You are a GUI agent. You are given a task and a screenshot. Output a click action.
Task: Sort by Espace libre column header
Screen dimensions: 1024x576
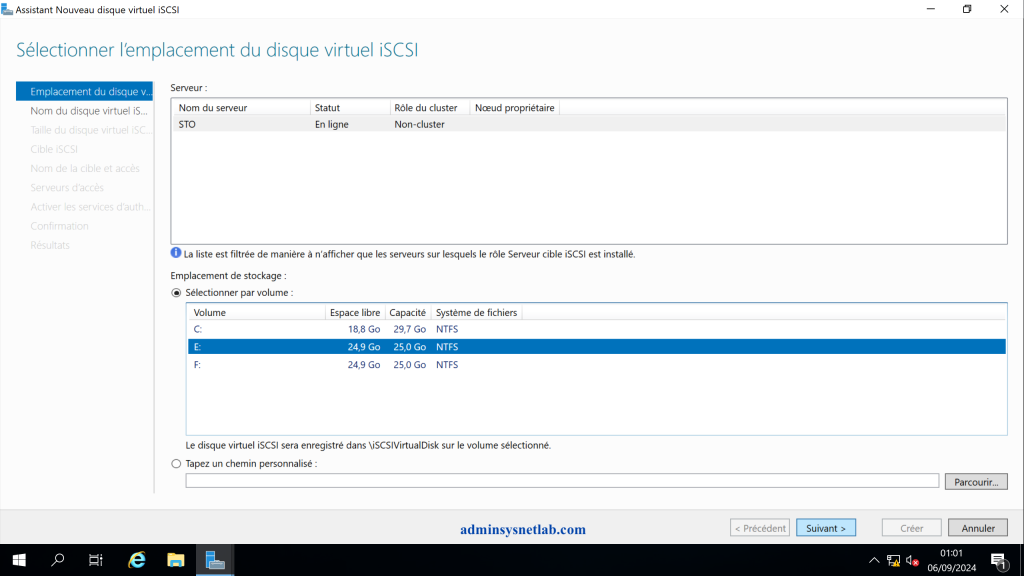tap(355, 313)
